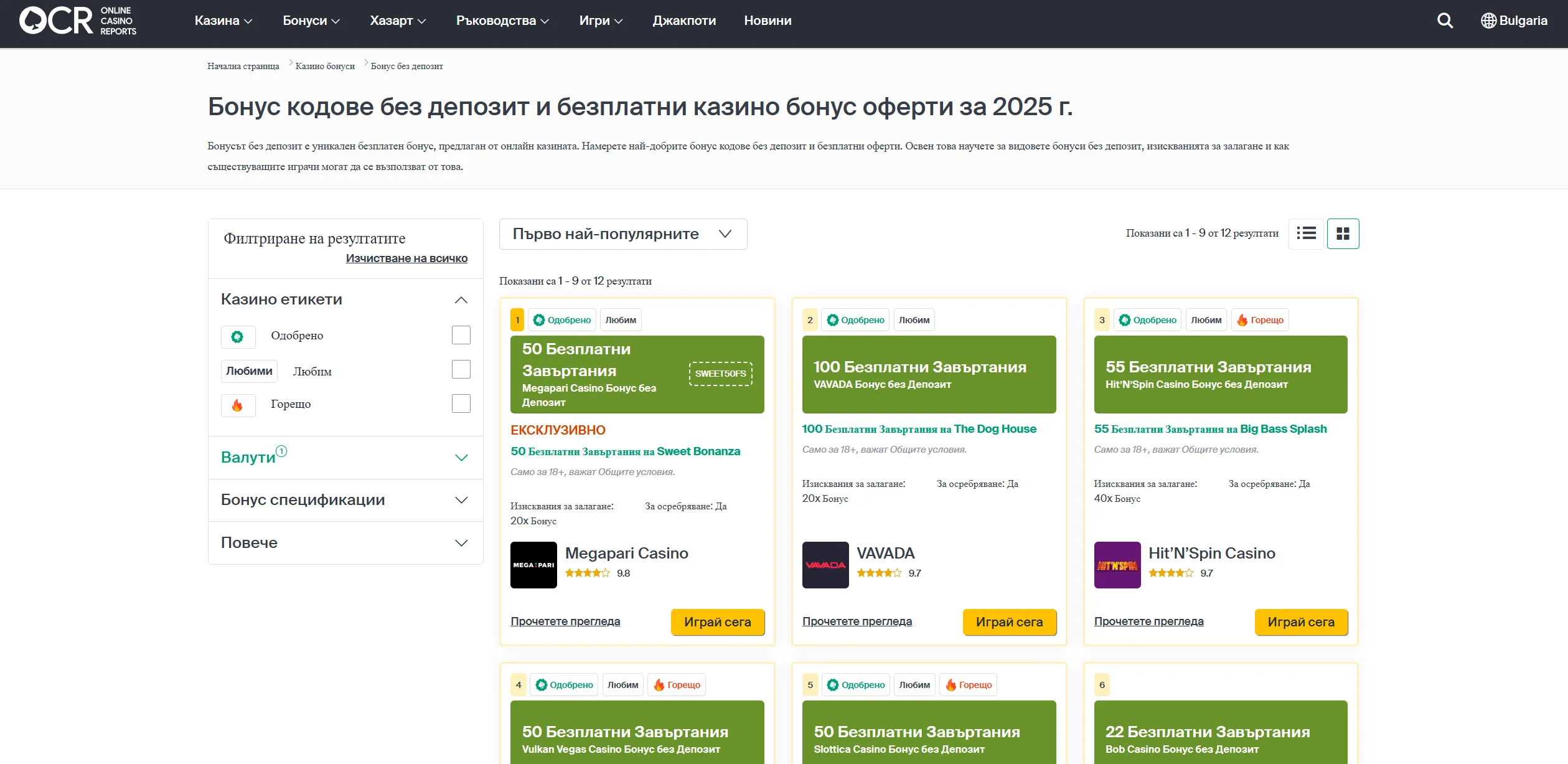The image size is (1568, 764).
Task: Click the Горещо flame badge on card 3
Action: (1260, 320)
